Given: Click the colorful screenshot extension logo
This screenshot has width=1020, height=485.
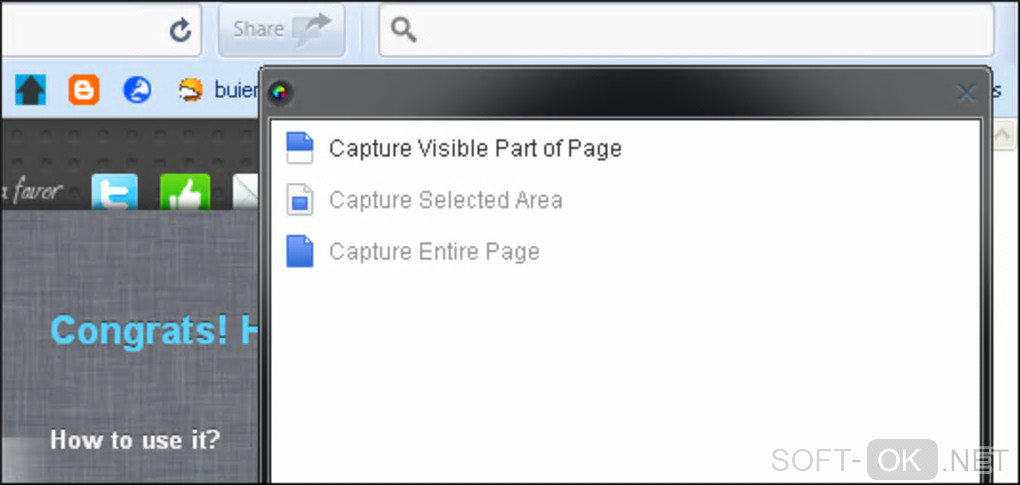Looking at the screenshot, I should (281, 94).
